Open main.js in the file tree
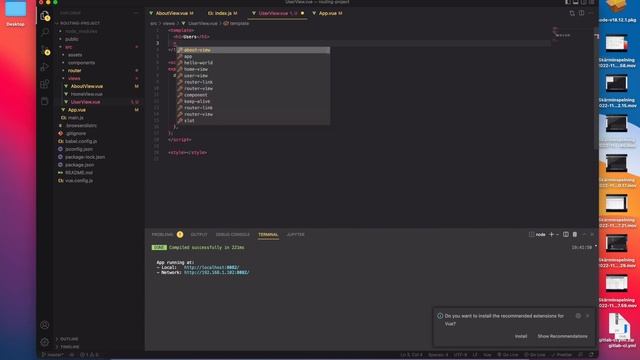This screenshot has height=360, width=640. click(x=76, y=118)
